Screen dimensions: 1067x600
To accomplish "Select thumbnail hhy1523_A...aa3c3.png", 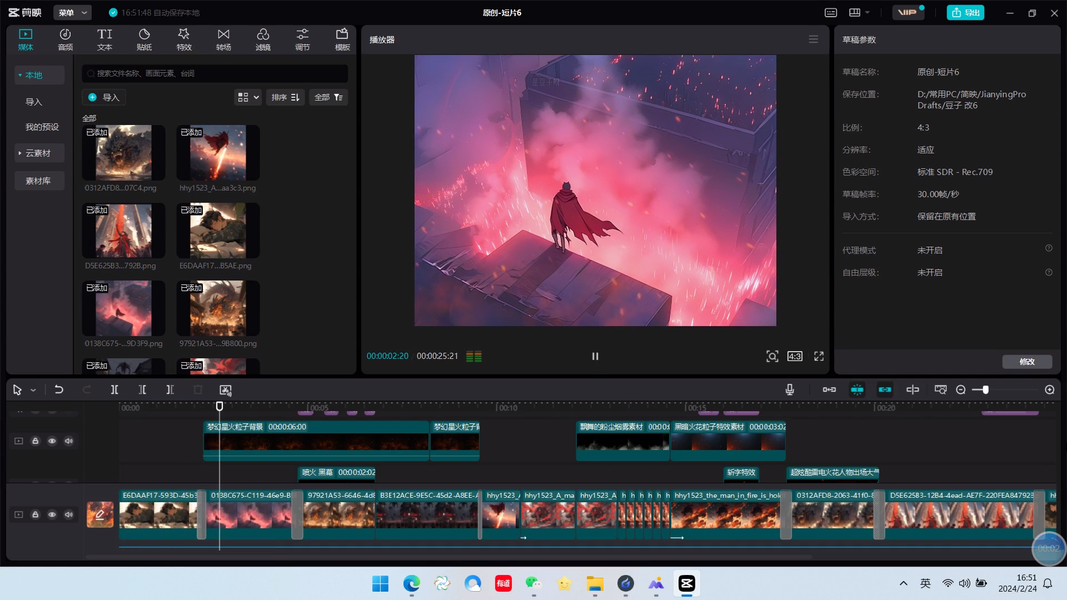I will pos(218,153).
